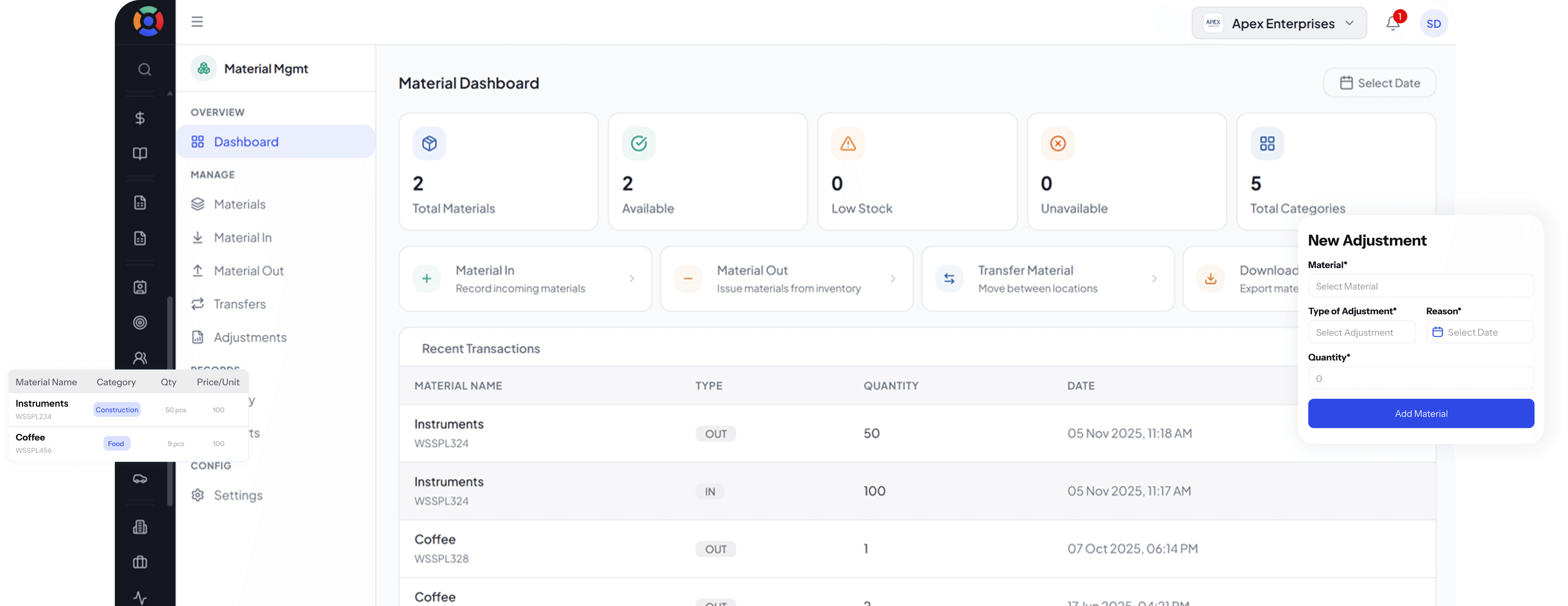Viewport: 1568px width, 606px height.
Task: Click the target icon in dark sidebar
Action: [140, 322]
